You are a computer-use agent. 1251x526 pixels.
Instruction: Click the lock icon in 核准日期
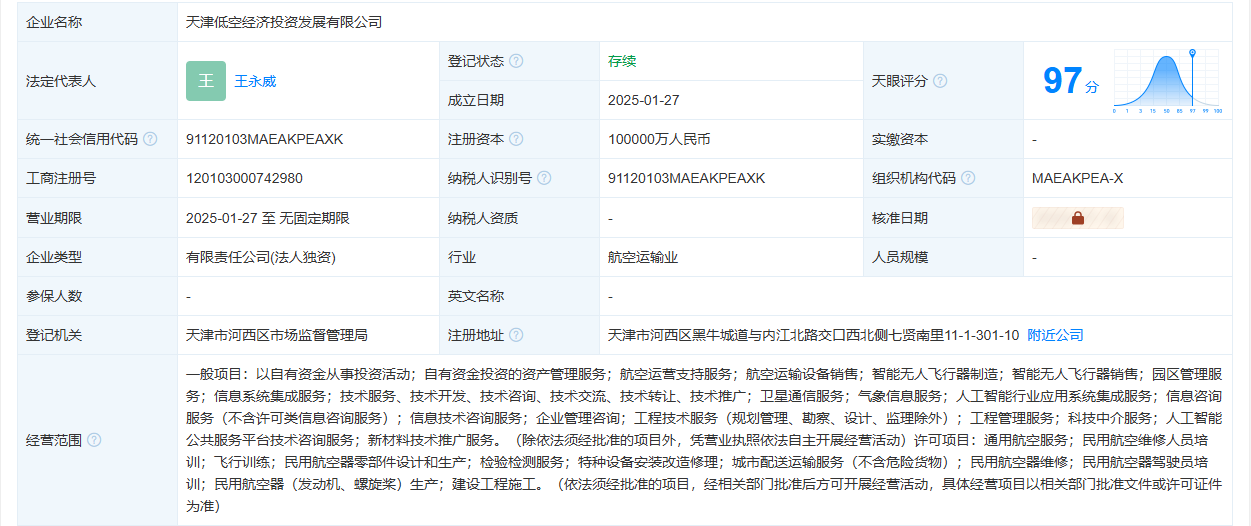(x=1078, y=218)
